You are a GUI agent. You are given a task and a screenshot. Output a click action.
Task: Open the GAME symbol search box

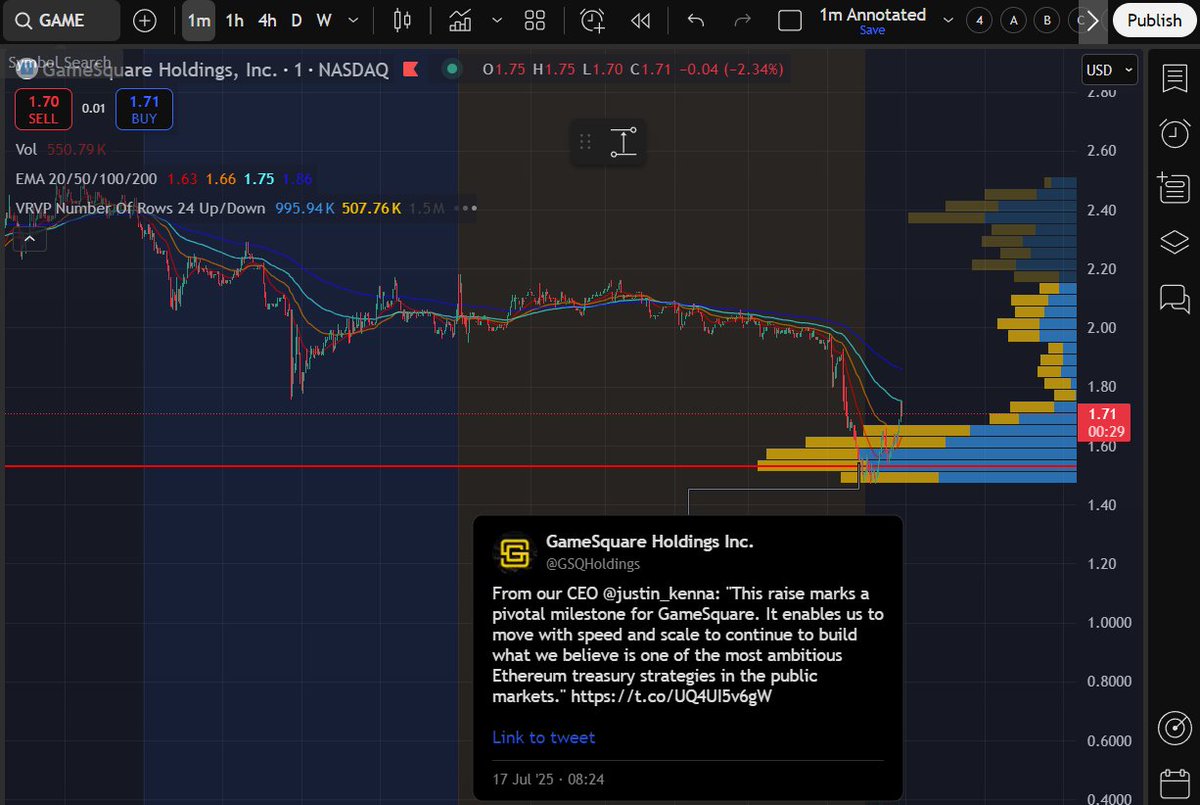(x=62, y=20)
